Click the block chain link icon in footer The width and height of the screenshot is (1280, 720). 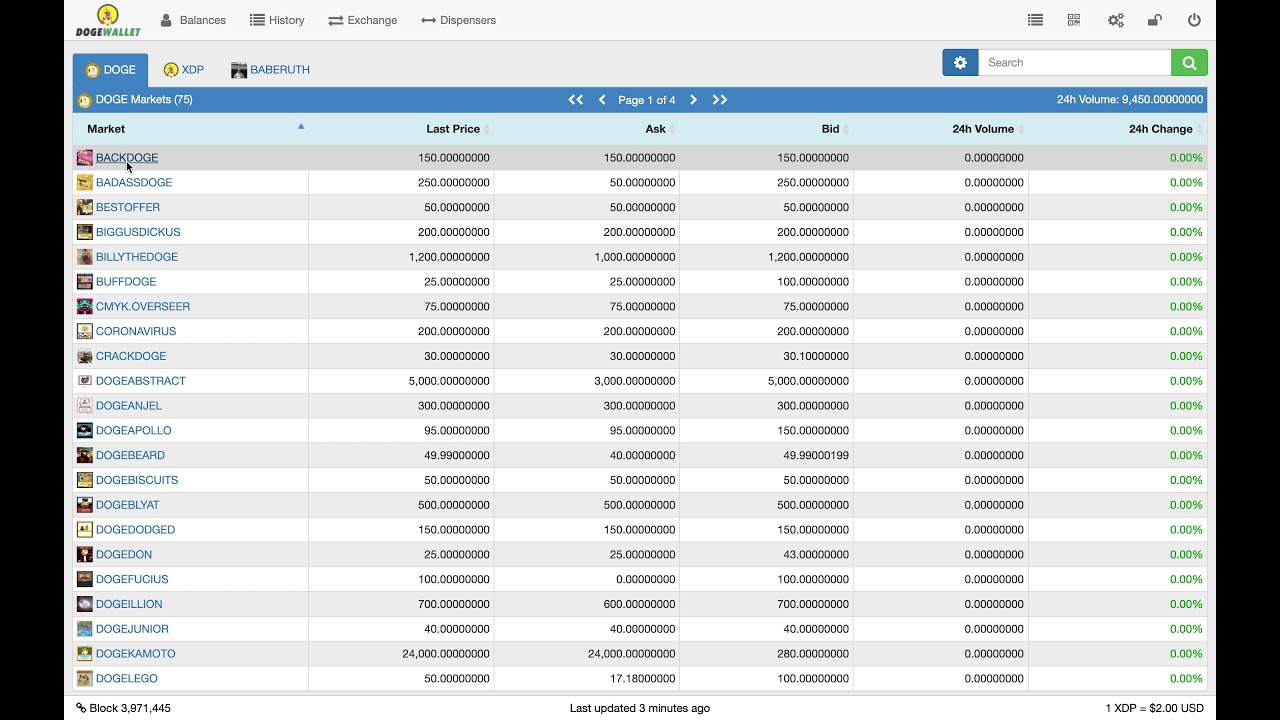click(x=81, y=708)
